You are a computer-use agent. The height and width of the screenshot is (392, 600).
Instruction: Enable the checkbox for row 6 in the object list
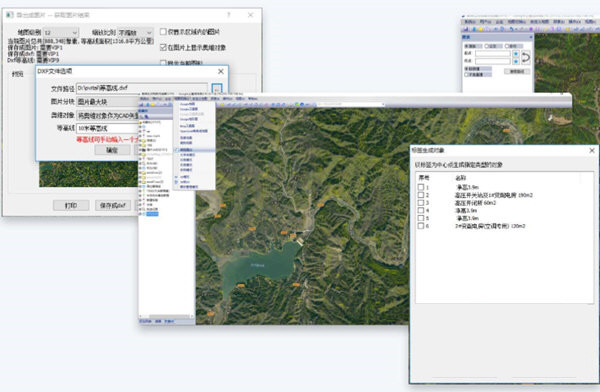tap(421, 226)
